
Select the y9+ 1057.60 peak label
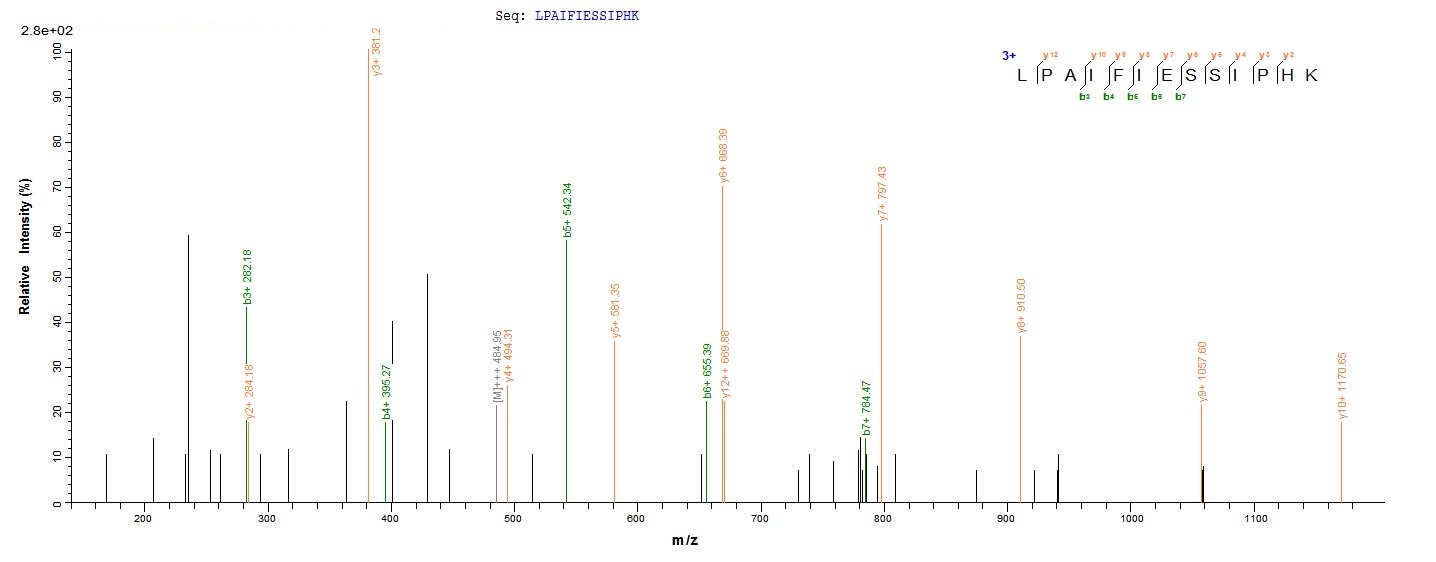[x=1203, y=372]
